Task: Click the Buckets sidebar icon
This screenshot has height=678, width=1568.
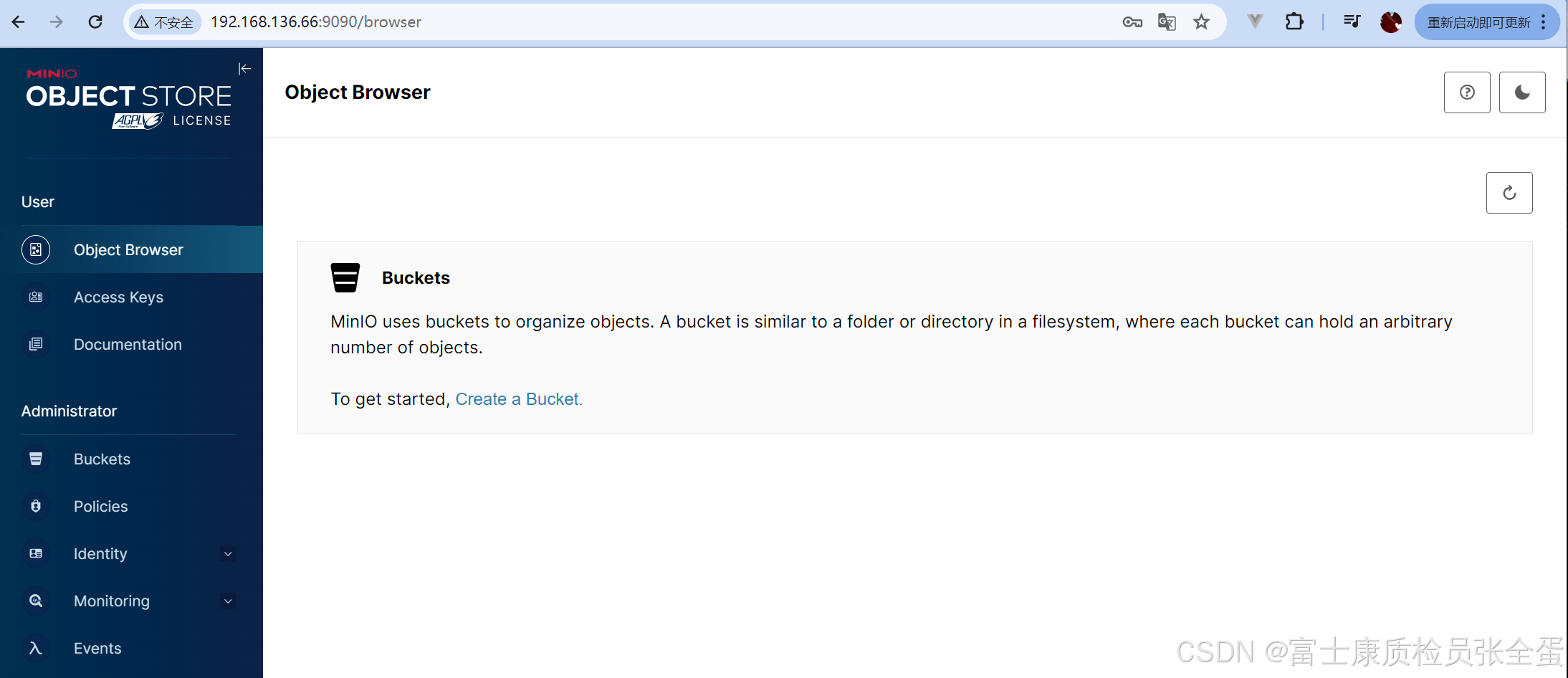Action: [36, 459]
